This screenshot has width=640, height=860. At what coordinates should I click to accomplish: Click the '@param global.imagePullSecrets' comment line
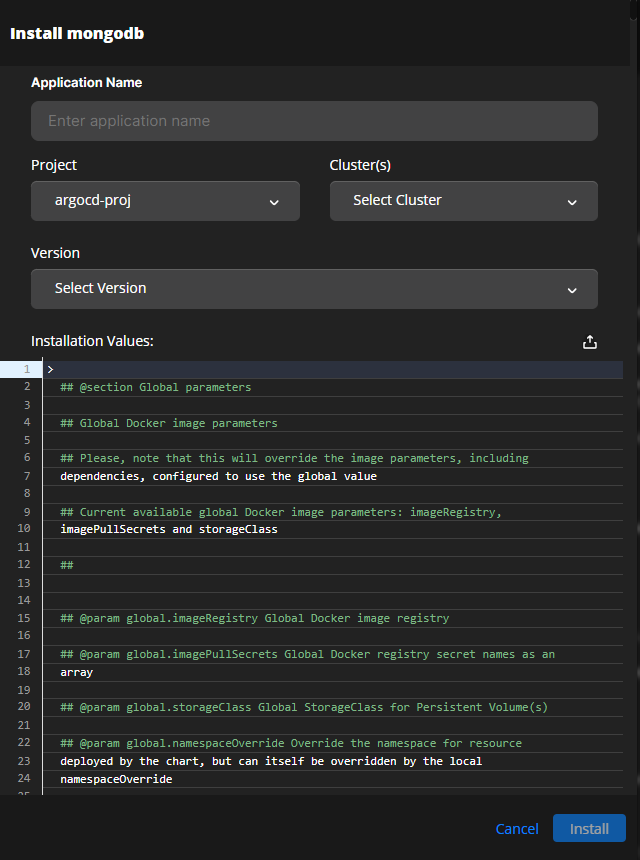pyautogui.click(x=307, y=654)
